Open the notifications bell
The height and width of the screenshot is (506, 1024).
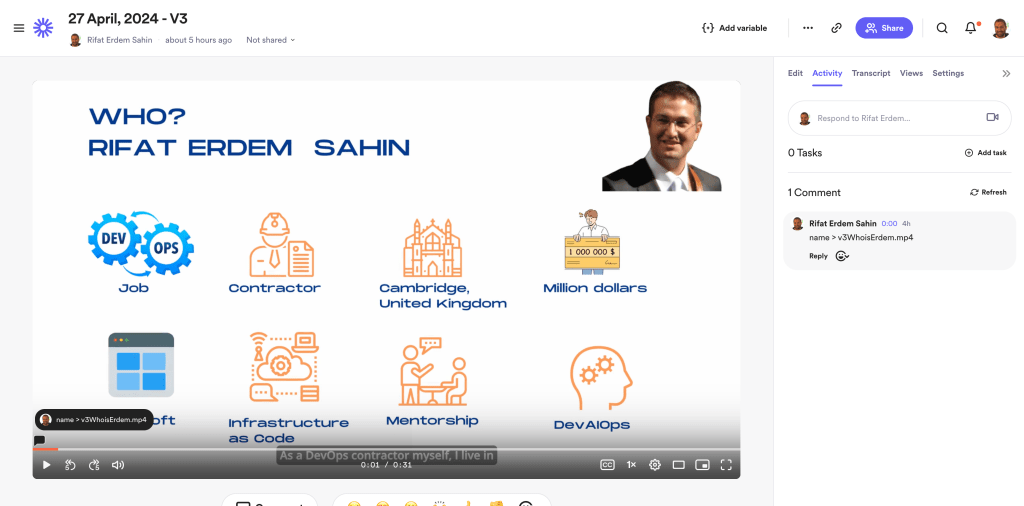(971, 28)
